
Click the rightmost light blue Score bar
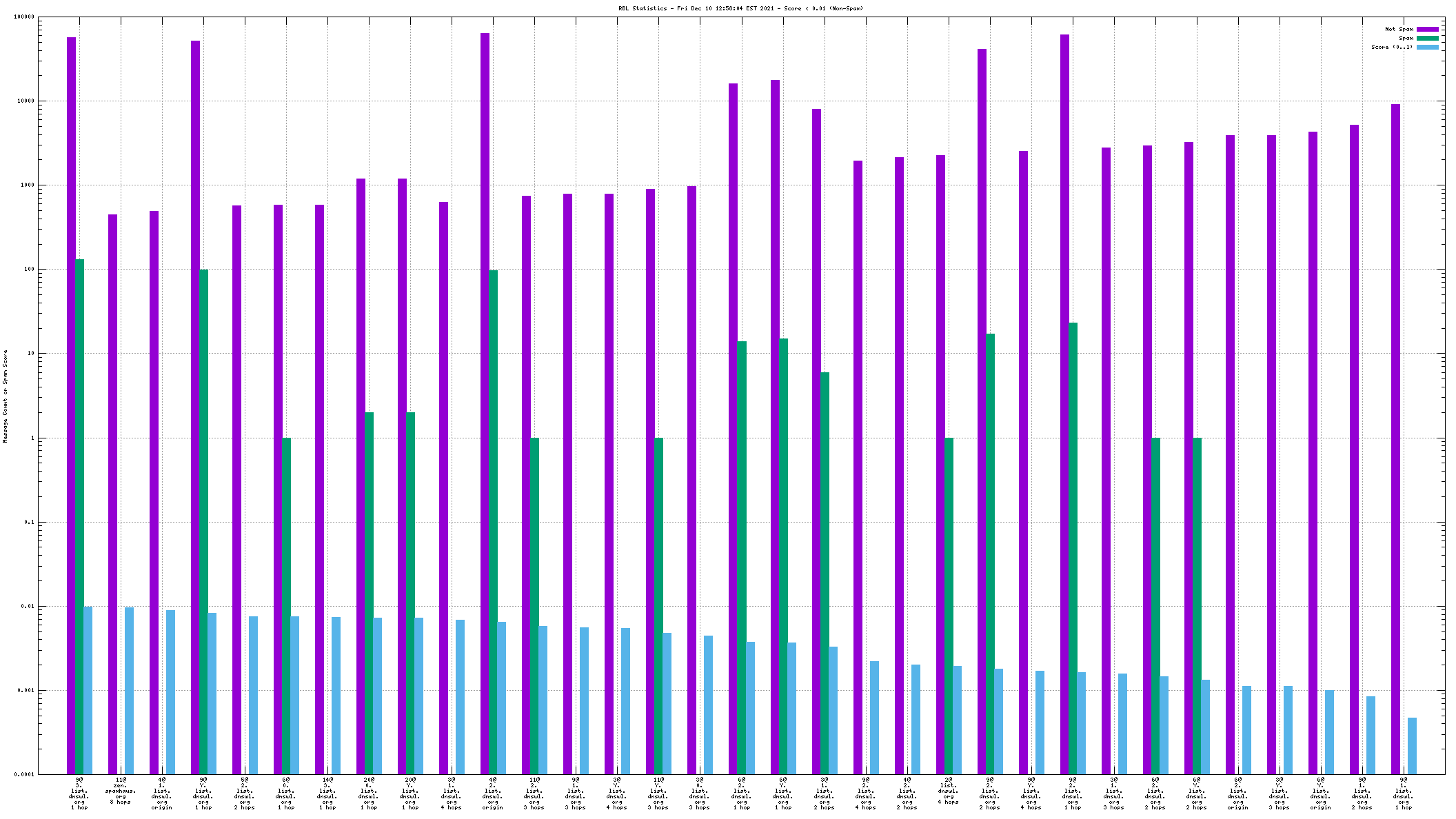point(1412,746)
